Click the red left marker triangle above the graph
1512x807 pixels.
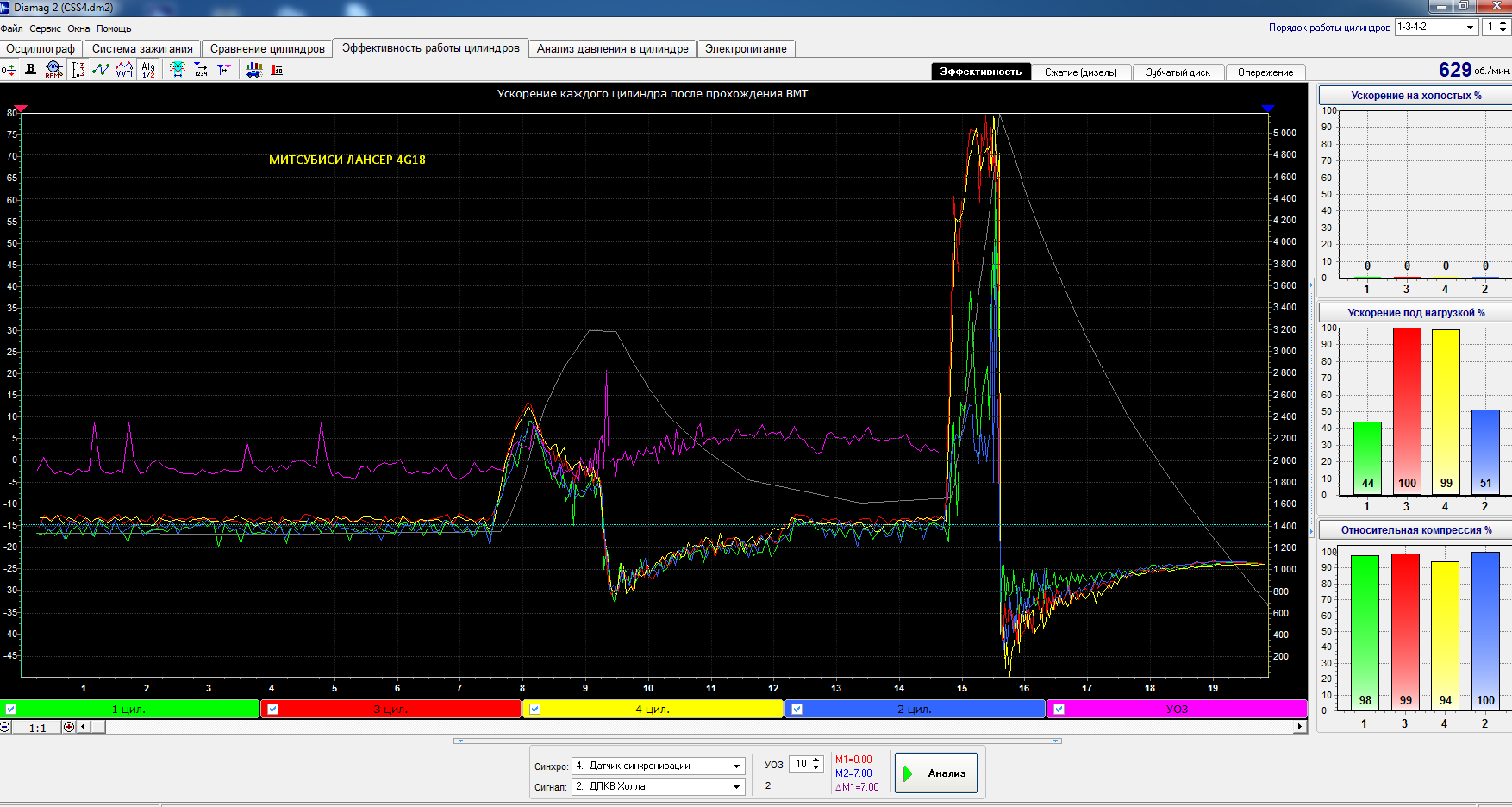(22, 109)
